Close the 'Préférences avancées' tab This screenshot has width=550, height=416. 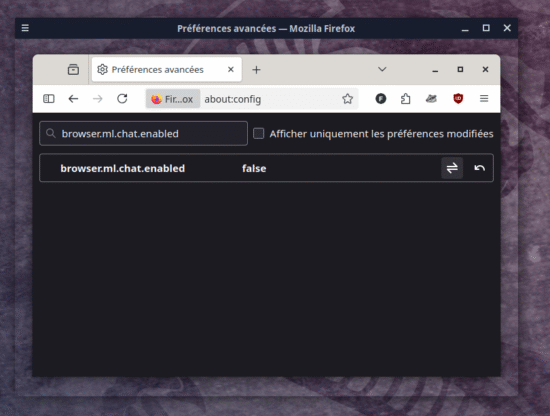click(x=231, y=69)
